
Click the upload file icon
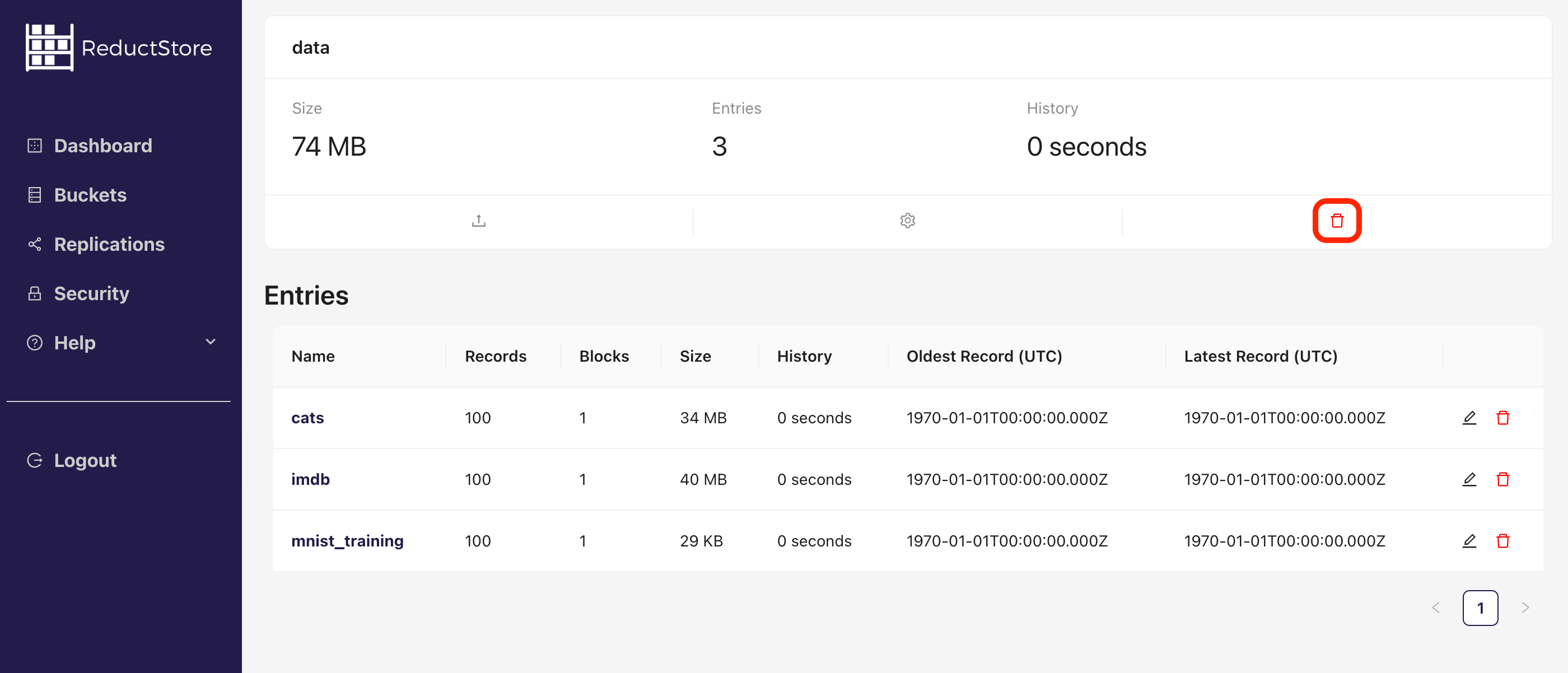[x=478, y=221]
